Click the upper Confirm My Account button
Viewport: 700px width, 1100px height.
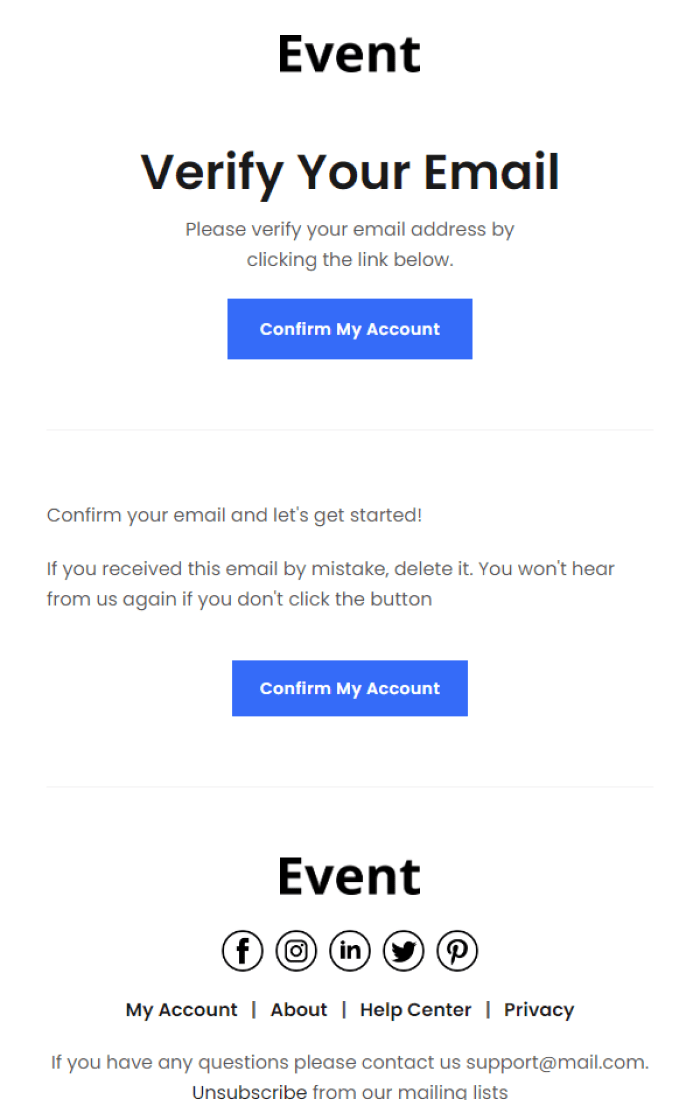349,328
